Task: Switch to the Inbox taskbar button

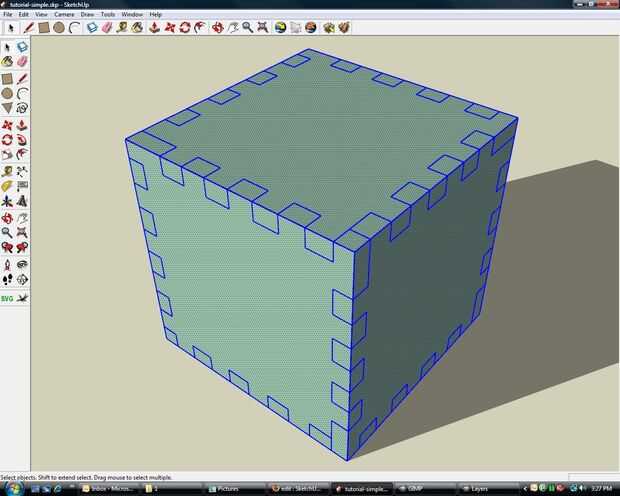Action: [x=109, y=489]
